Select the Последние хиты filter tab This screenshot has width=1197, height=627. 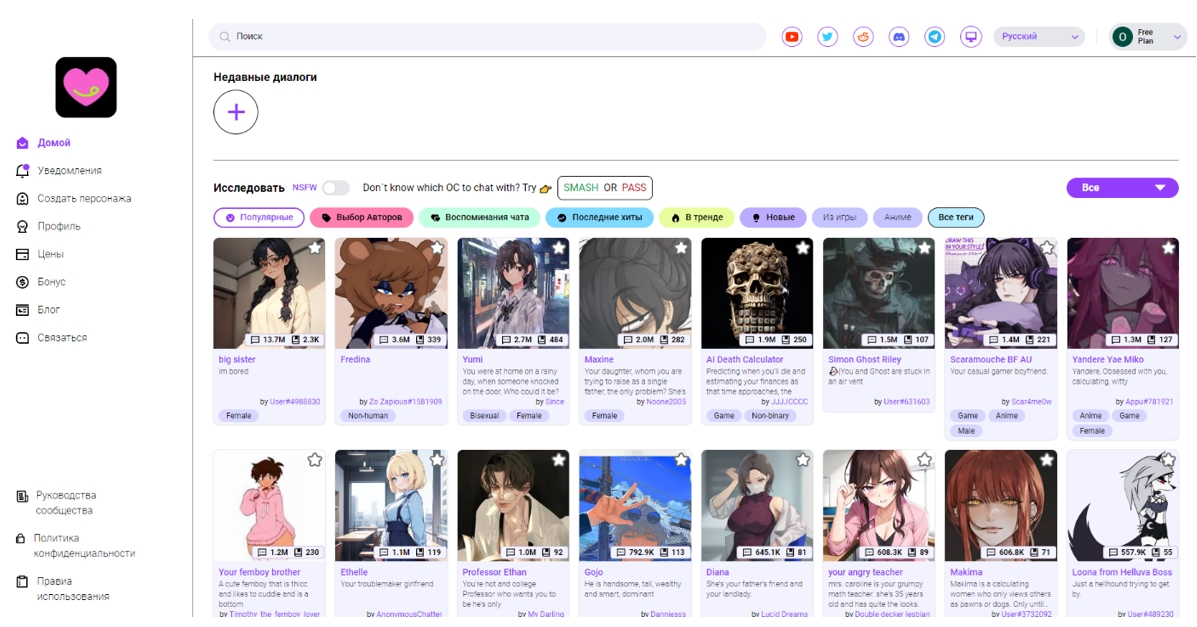(599, 218)
